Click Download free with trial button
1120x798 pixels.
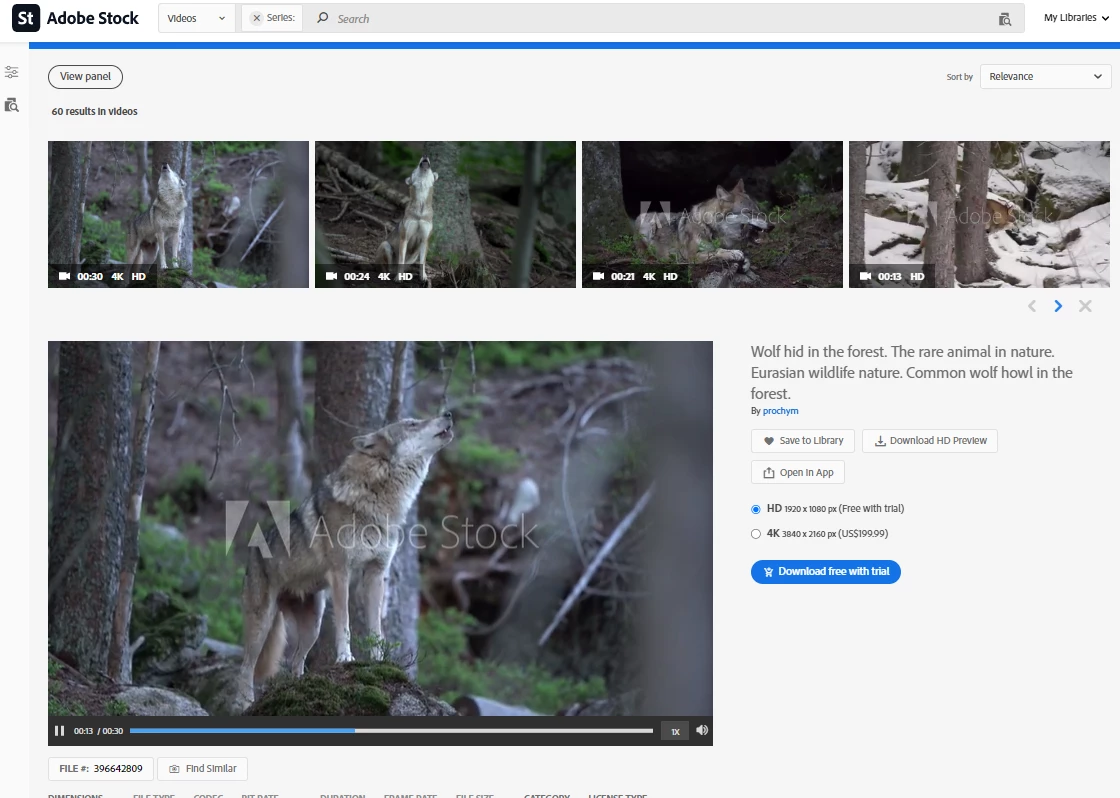tap(826, 572)
